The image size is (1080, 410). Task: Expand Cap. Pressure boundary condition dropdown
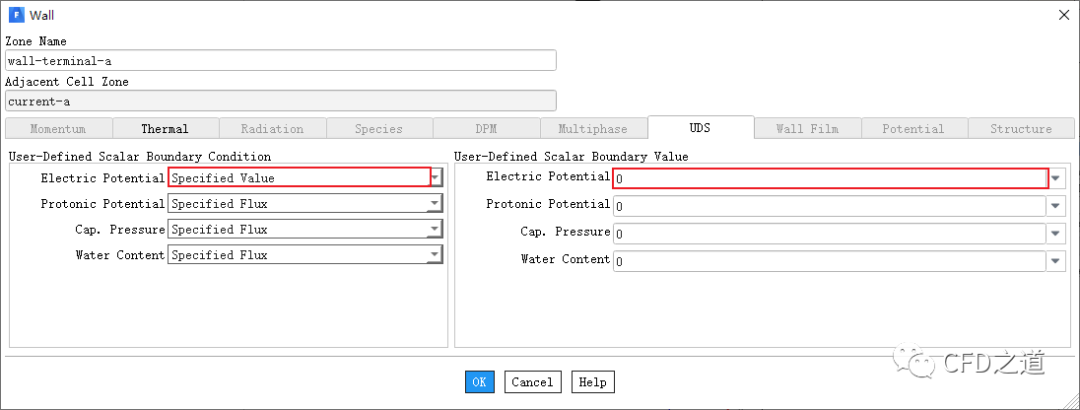click(x=435, y=230)
